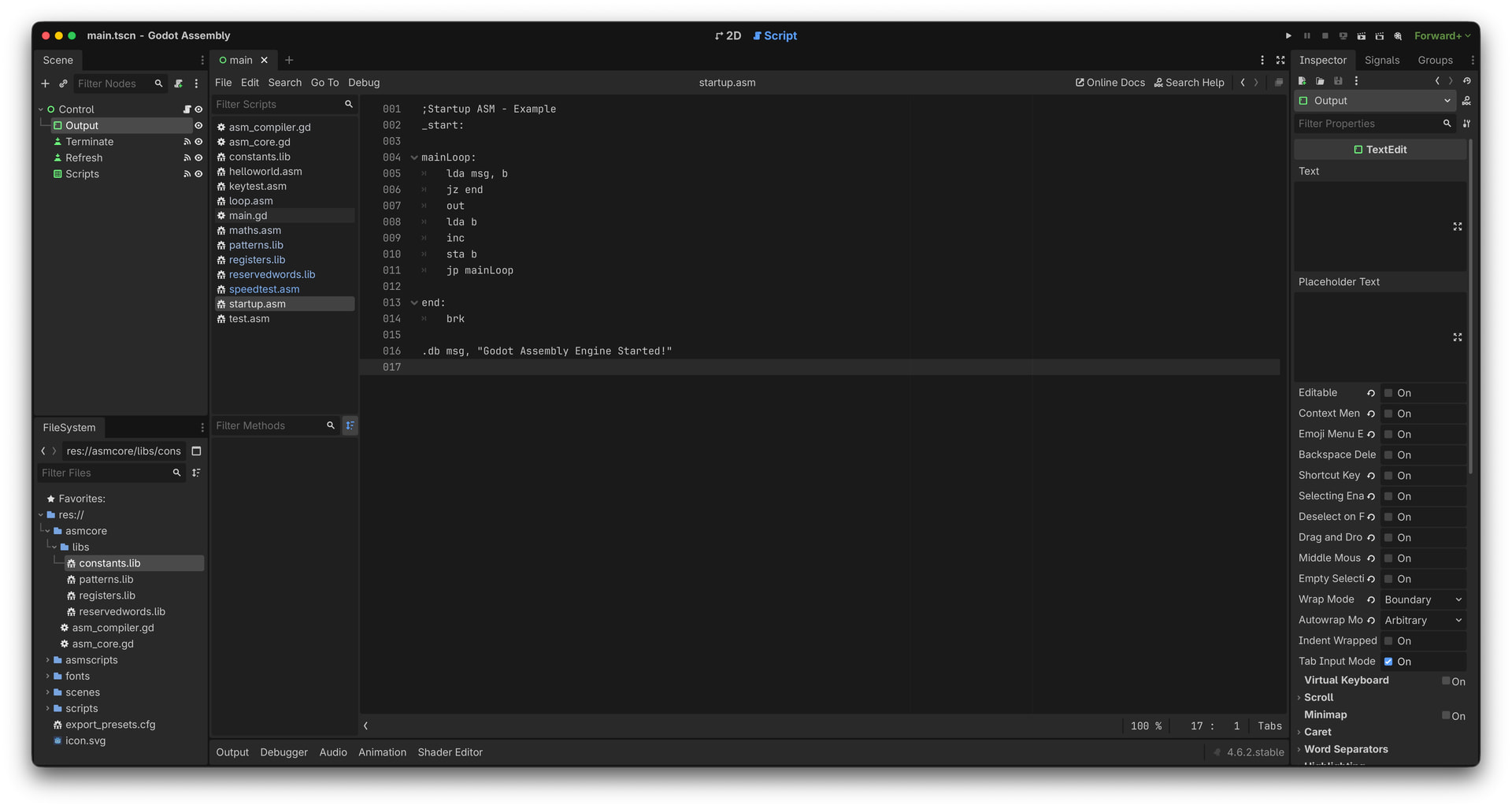The height and width of the screenshot is (809, 1512).
Task: Switch to the Signals tab
Action: point(1381,60)
